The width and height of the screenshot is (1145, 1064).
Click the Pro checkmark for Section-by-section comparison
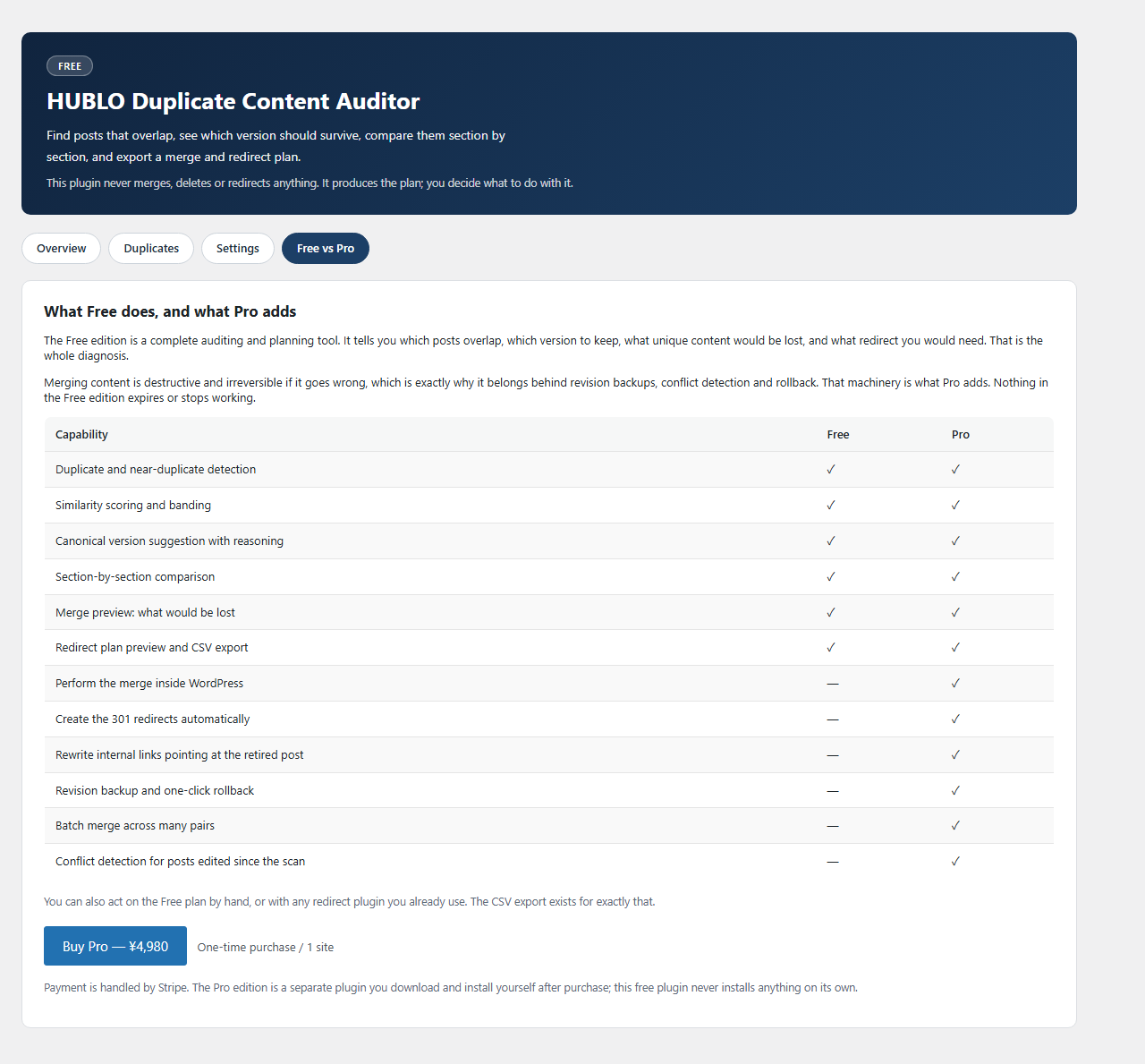[955, 576]
